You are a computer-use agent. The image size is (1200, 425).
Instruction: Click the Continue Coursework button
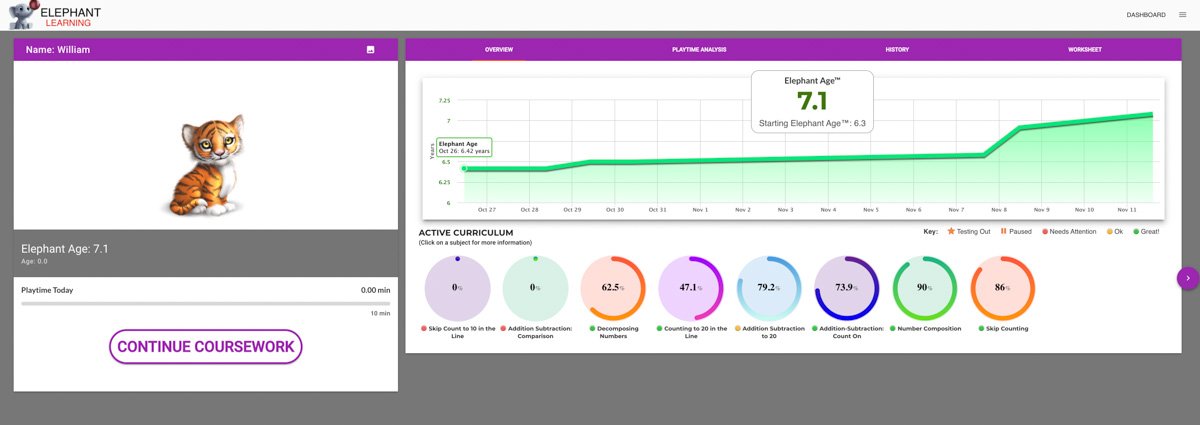(206, 347)
